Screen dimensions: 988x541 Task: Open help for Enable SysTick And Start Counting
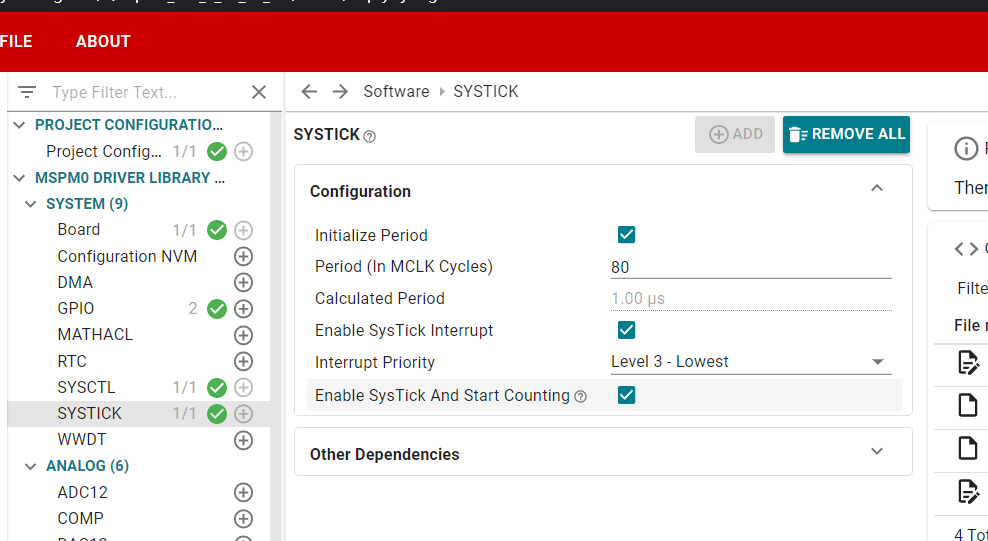tap(581, 396)
